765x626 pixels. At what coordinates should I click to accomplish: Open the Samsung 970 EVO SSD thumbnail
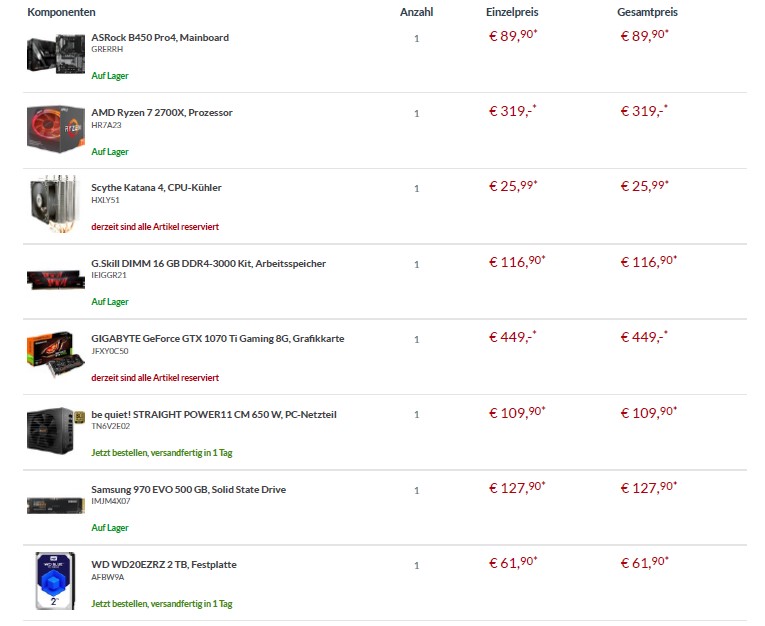click(x=56, y=505)
